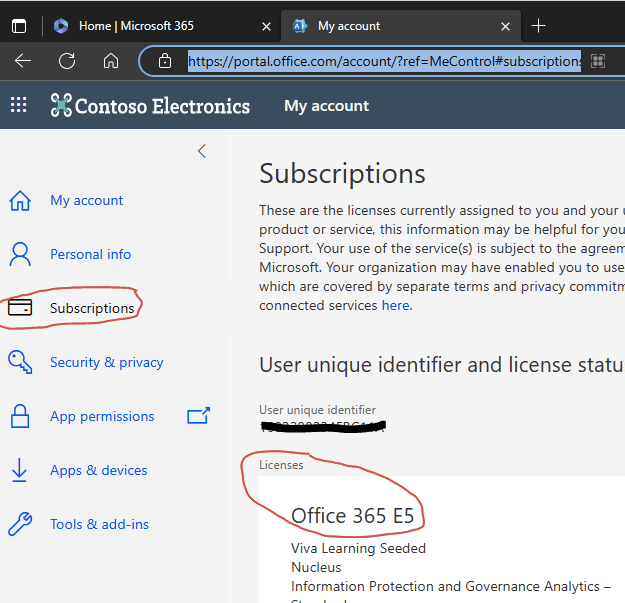Click the Tools & add-ins wrench icon
This screenshot has height=603, width=625.
[20, 524]
